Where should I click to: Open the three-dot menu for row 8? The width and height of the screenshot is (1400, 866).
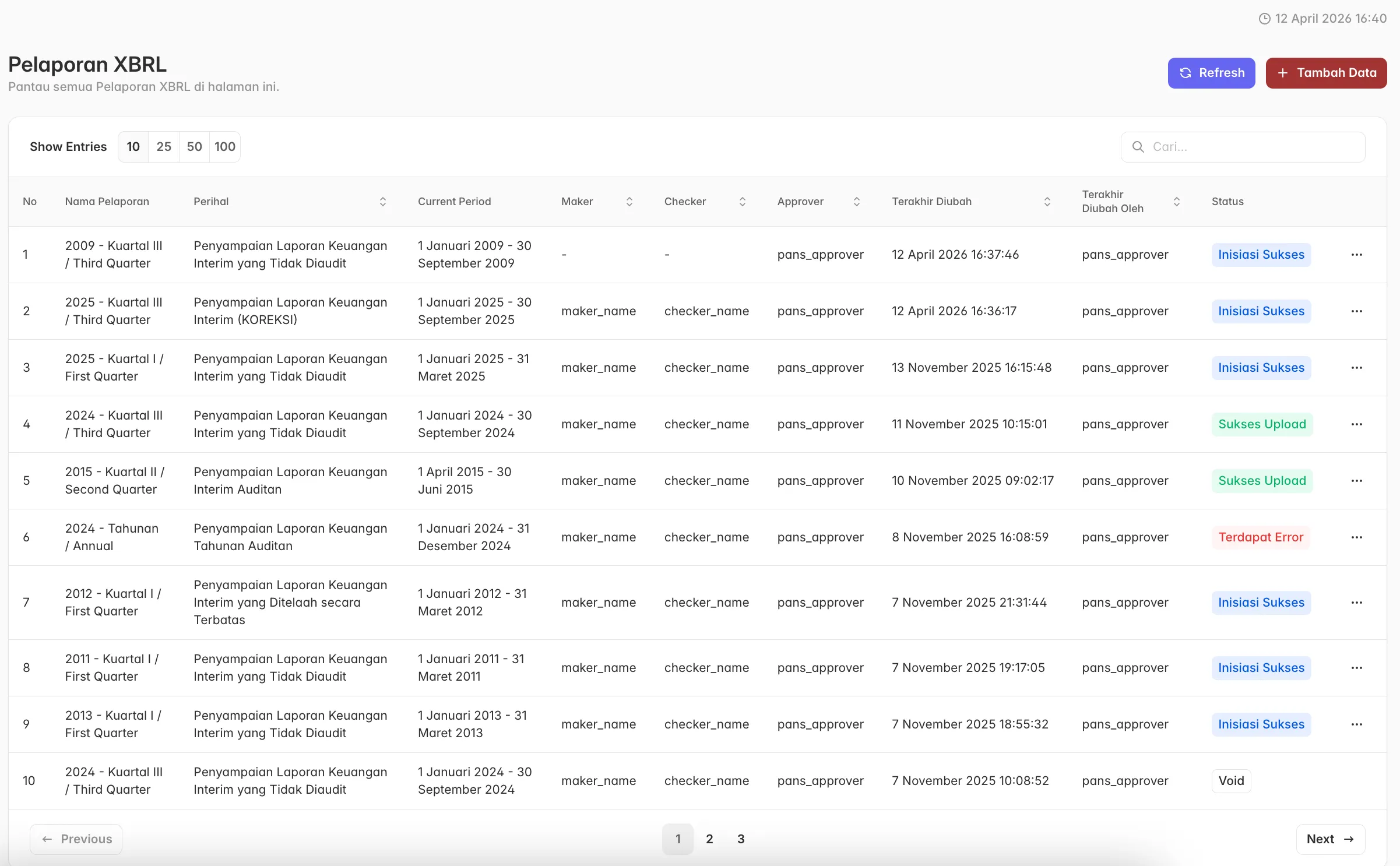pyautogui.click(x=1356, y=668)
